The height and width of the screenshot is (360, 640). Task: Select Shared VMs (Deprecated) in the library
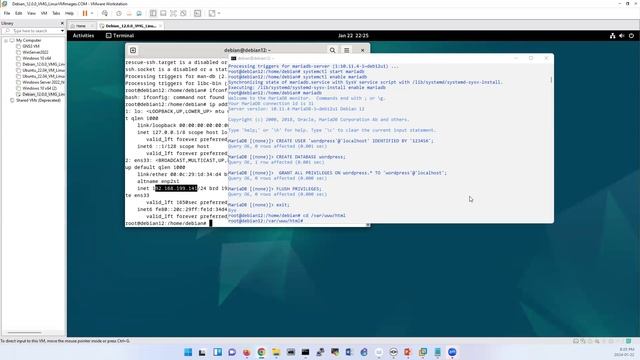38,100
